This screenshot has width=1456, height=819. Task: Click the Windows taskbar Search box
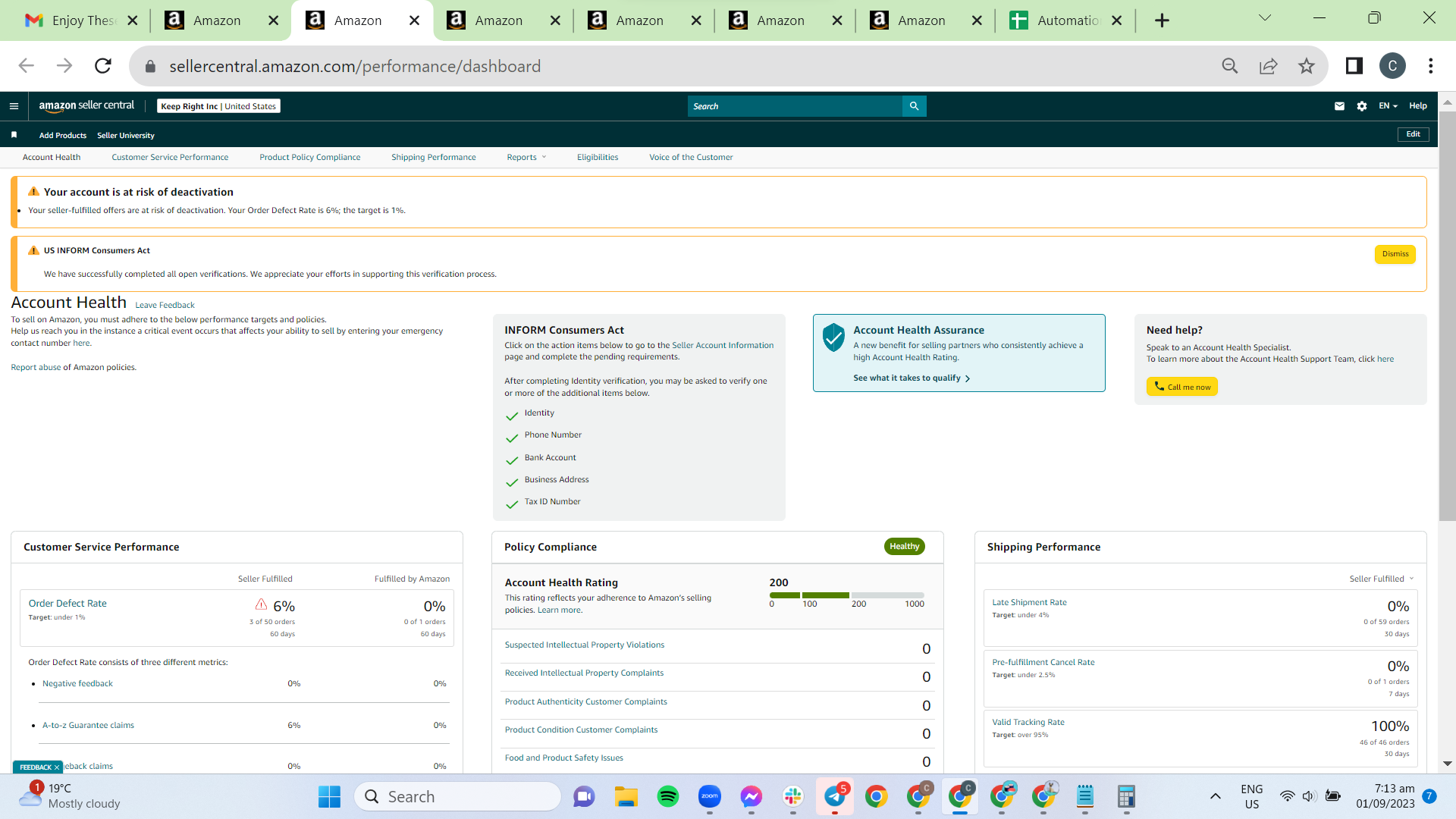457,796
